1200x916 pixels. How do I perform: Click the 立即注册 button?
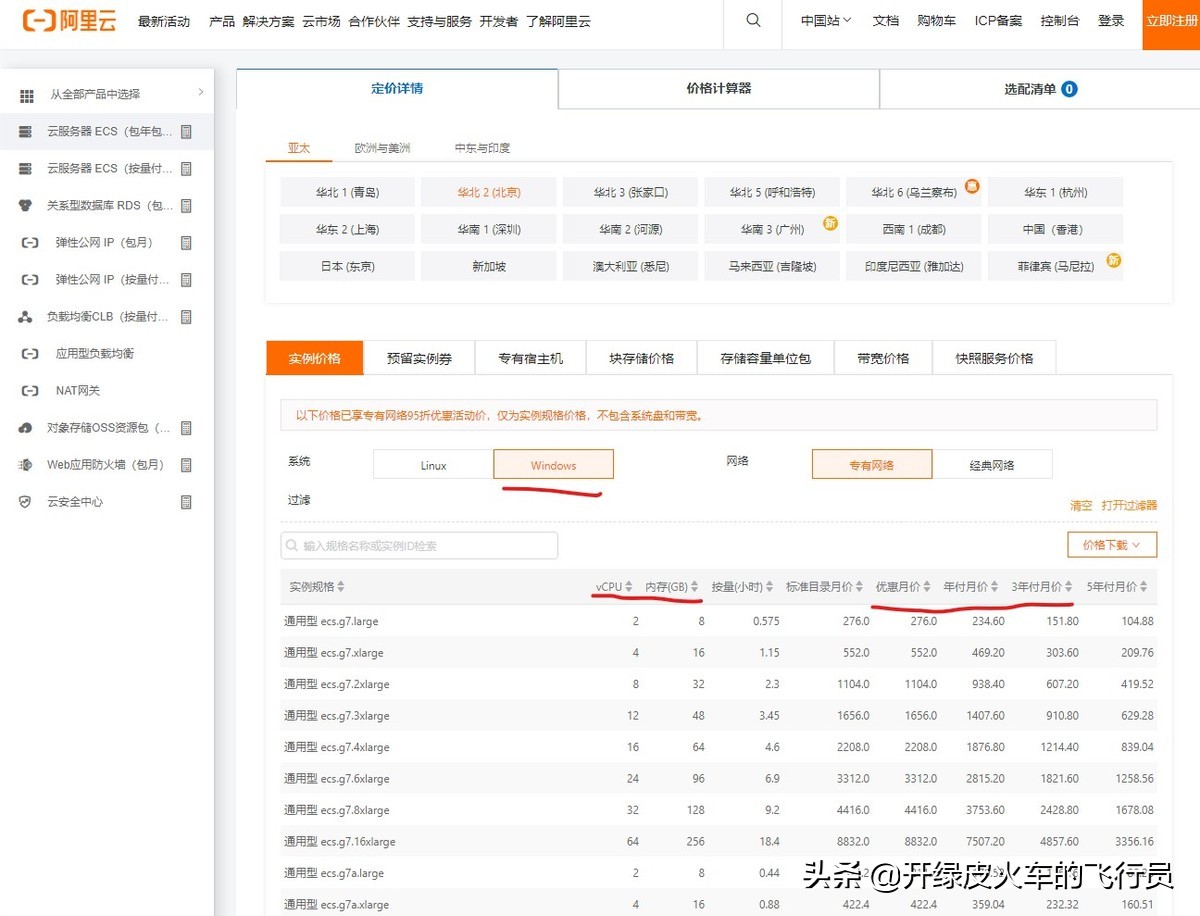[x=1171, y=20]
